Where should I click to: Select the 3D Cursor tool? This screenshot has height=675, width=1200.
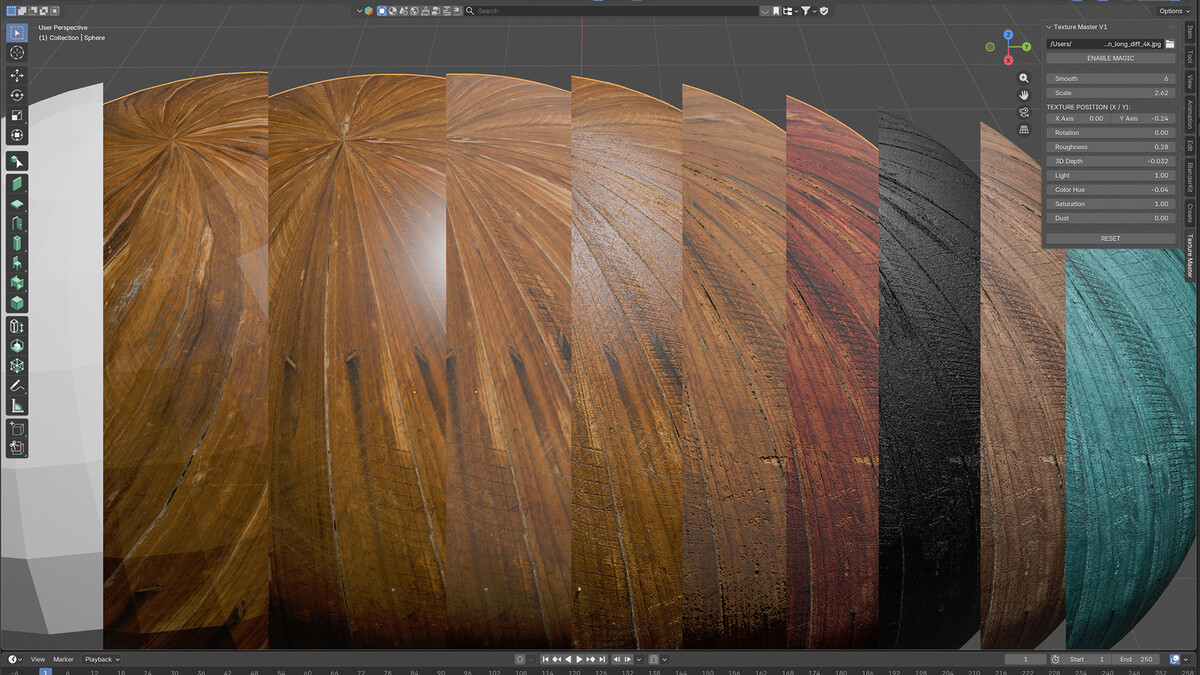pos(17,53)
